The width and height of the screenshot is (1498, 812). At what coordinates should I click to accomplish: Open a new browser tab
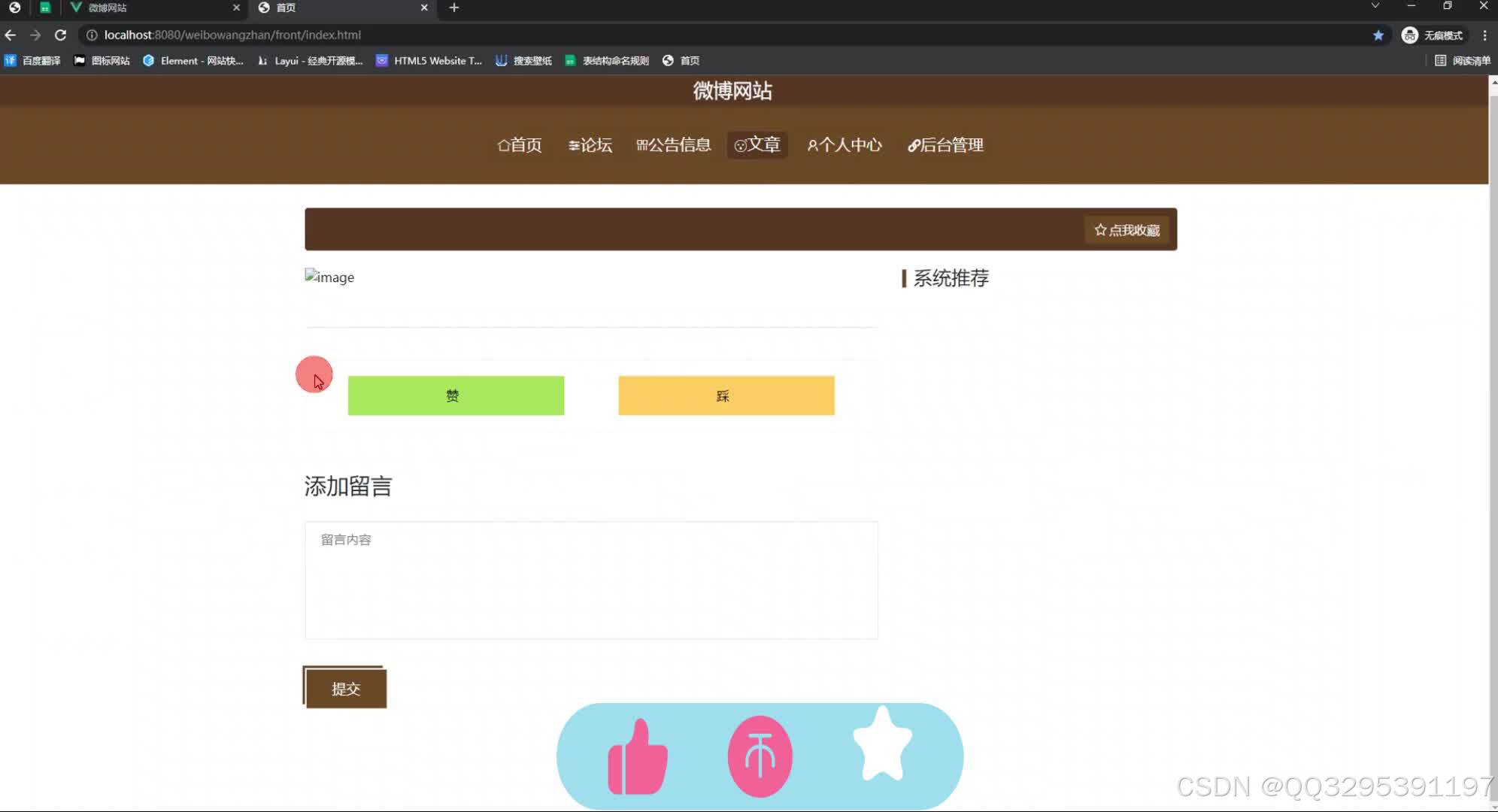tap(453, 8)
